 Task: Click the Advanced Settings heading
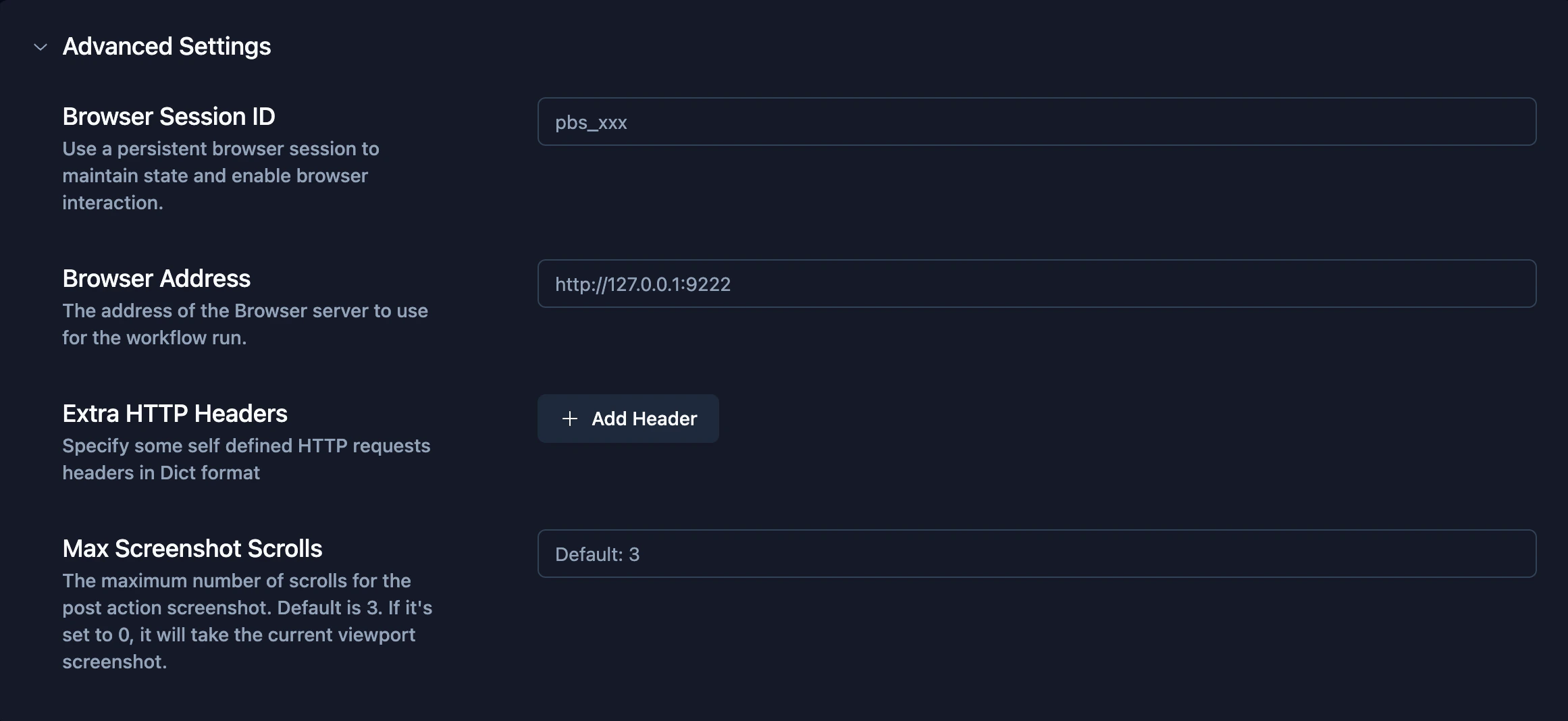click(166, 46)
